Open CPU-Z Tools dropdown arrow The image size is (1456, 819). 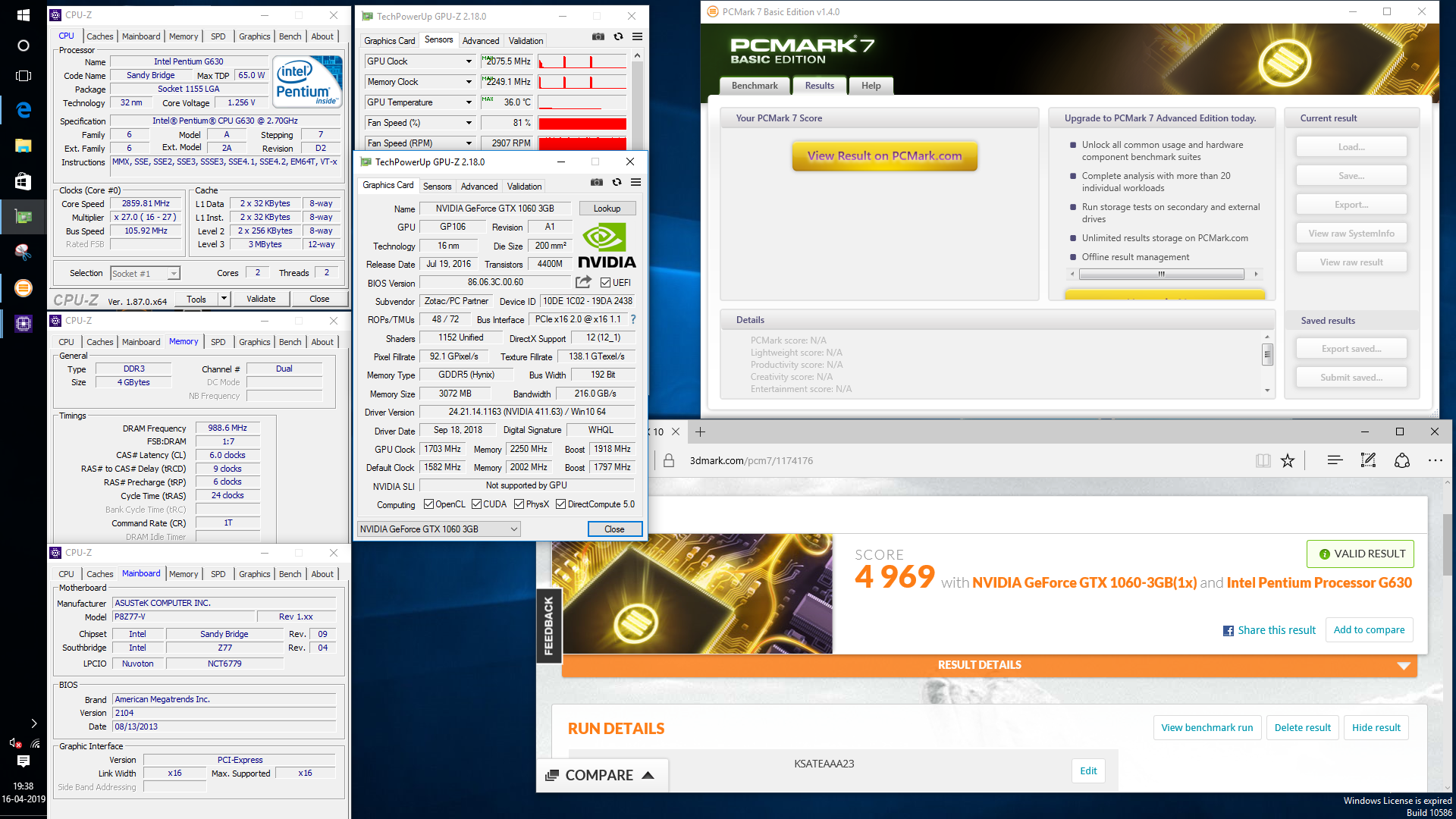click(224, 299)
